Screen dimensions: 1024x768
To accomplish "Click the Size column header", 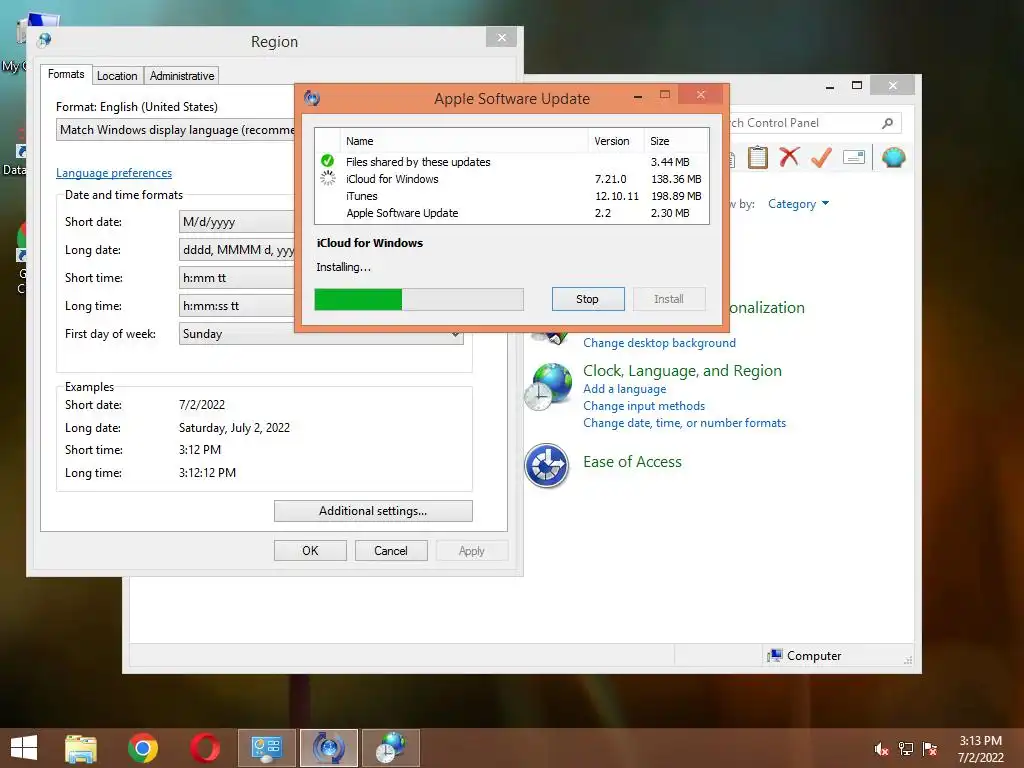I will click(676, 141).
